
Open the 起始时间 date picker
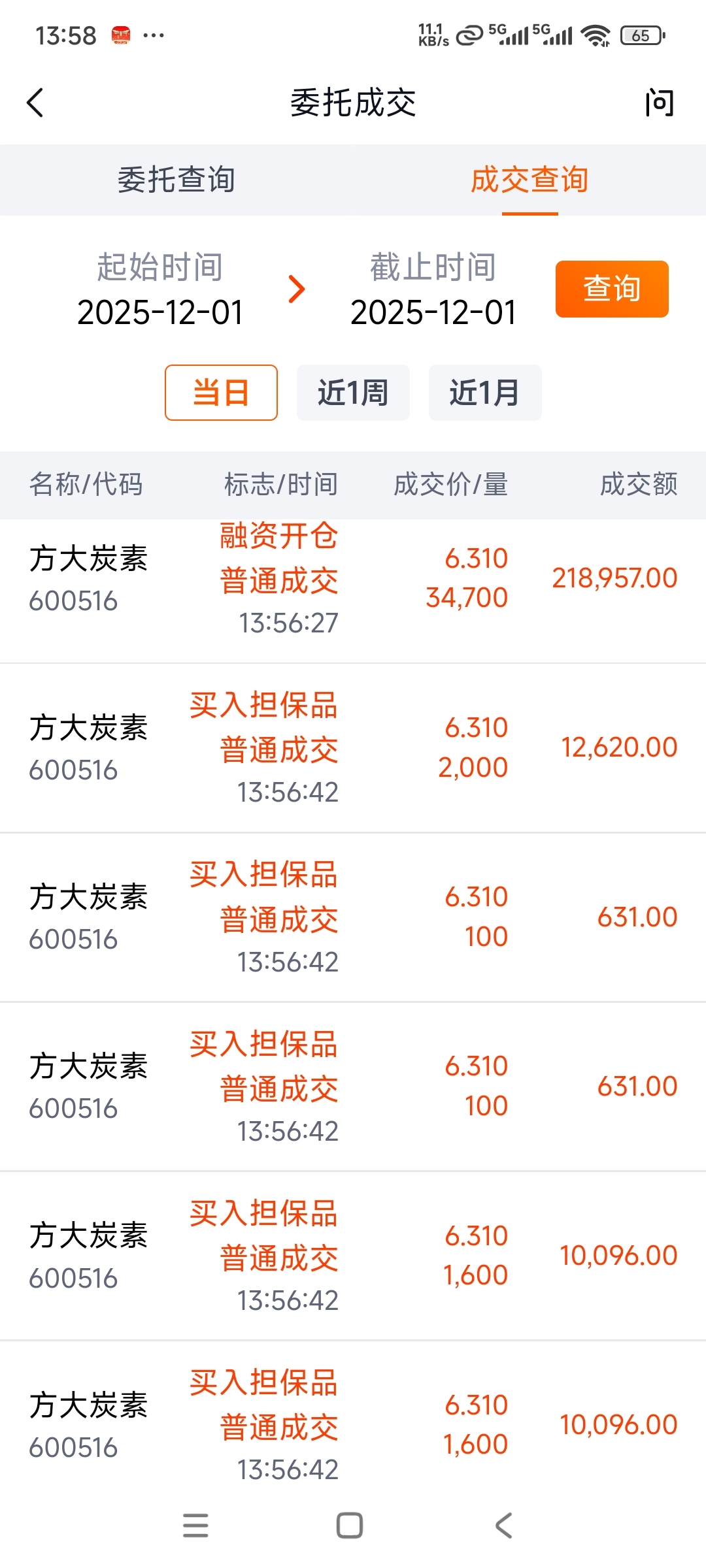[x=160, y=289]
